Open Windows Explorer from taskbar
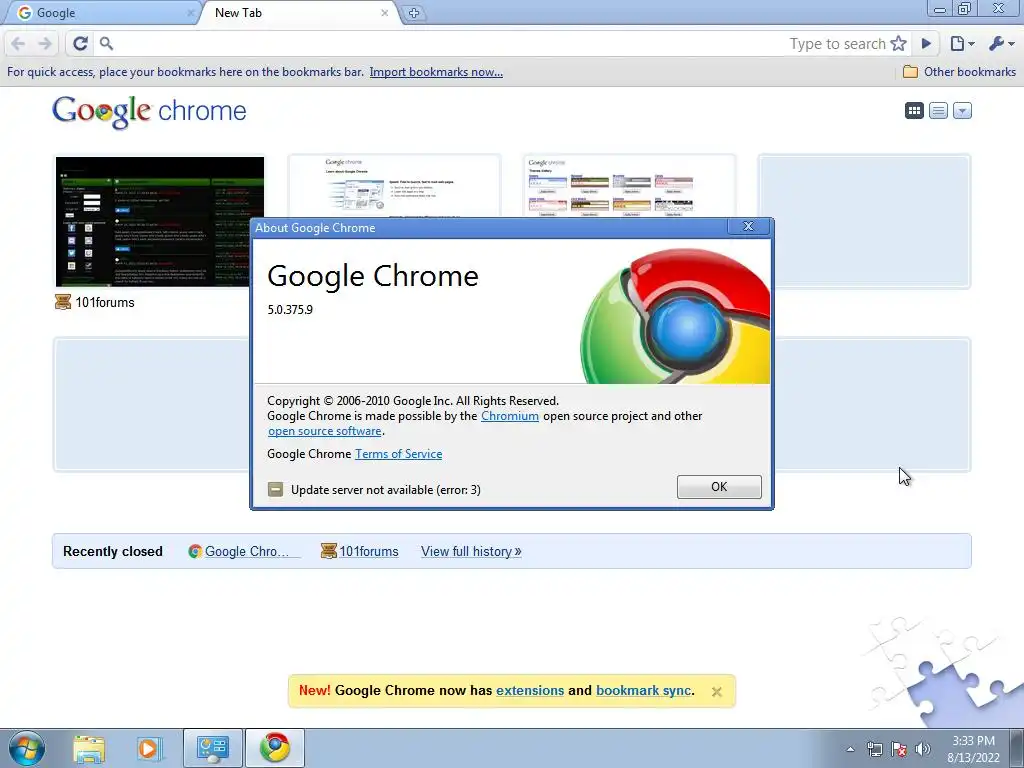The height and width of the screenshot is (768, 1024). pyautogui.click(x=89, y=748)
